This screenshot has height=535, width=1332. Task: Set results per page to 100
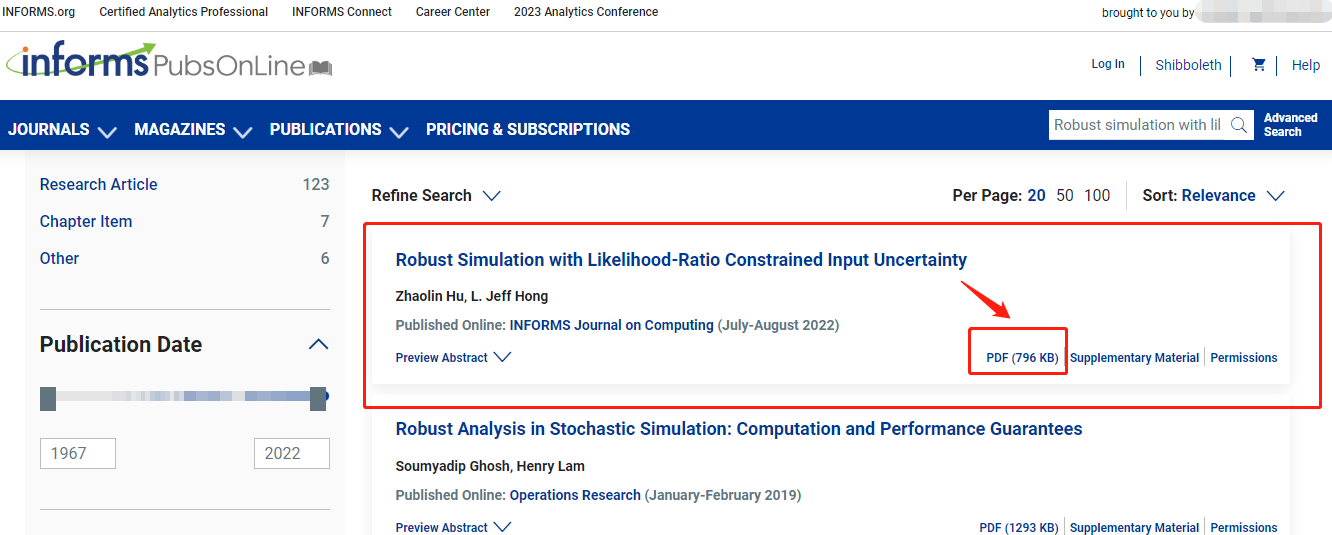1097,196
